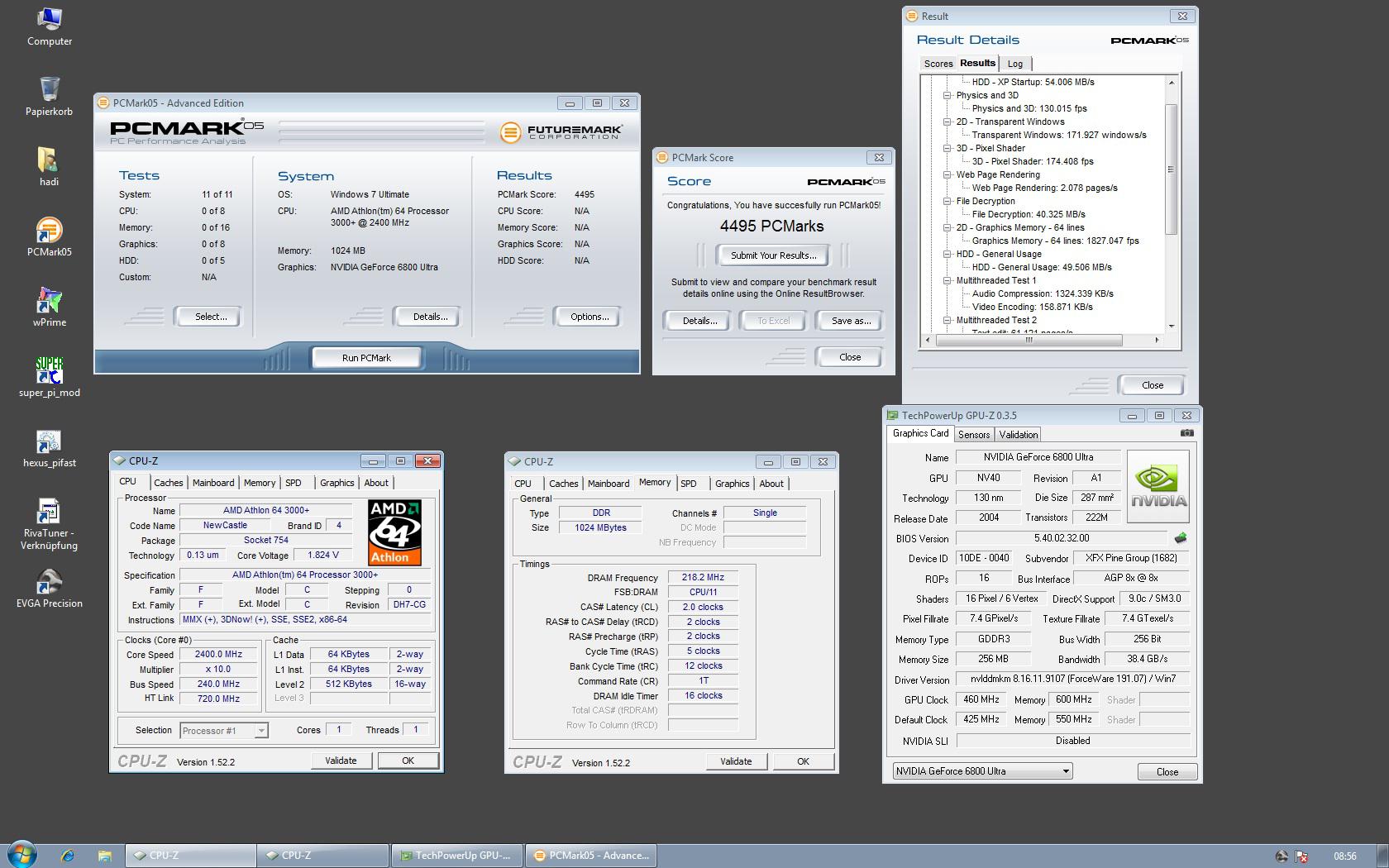Open the RivaTuner Verknüpfung shortcut

[x=49, y=524]
